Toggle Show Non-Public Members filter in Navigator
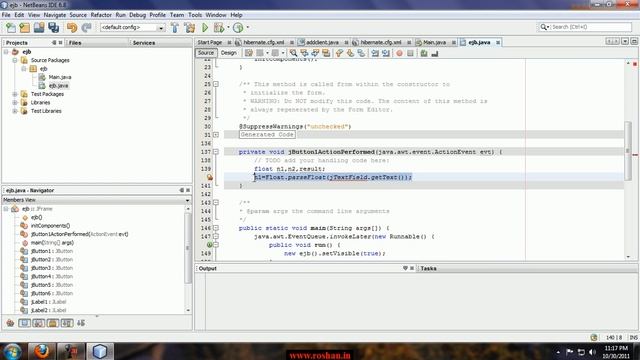The height and width of the screenshot is (360, 640). (x=53, y=323)
